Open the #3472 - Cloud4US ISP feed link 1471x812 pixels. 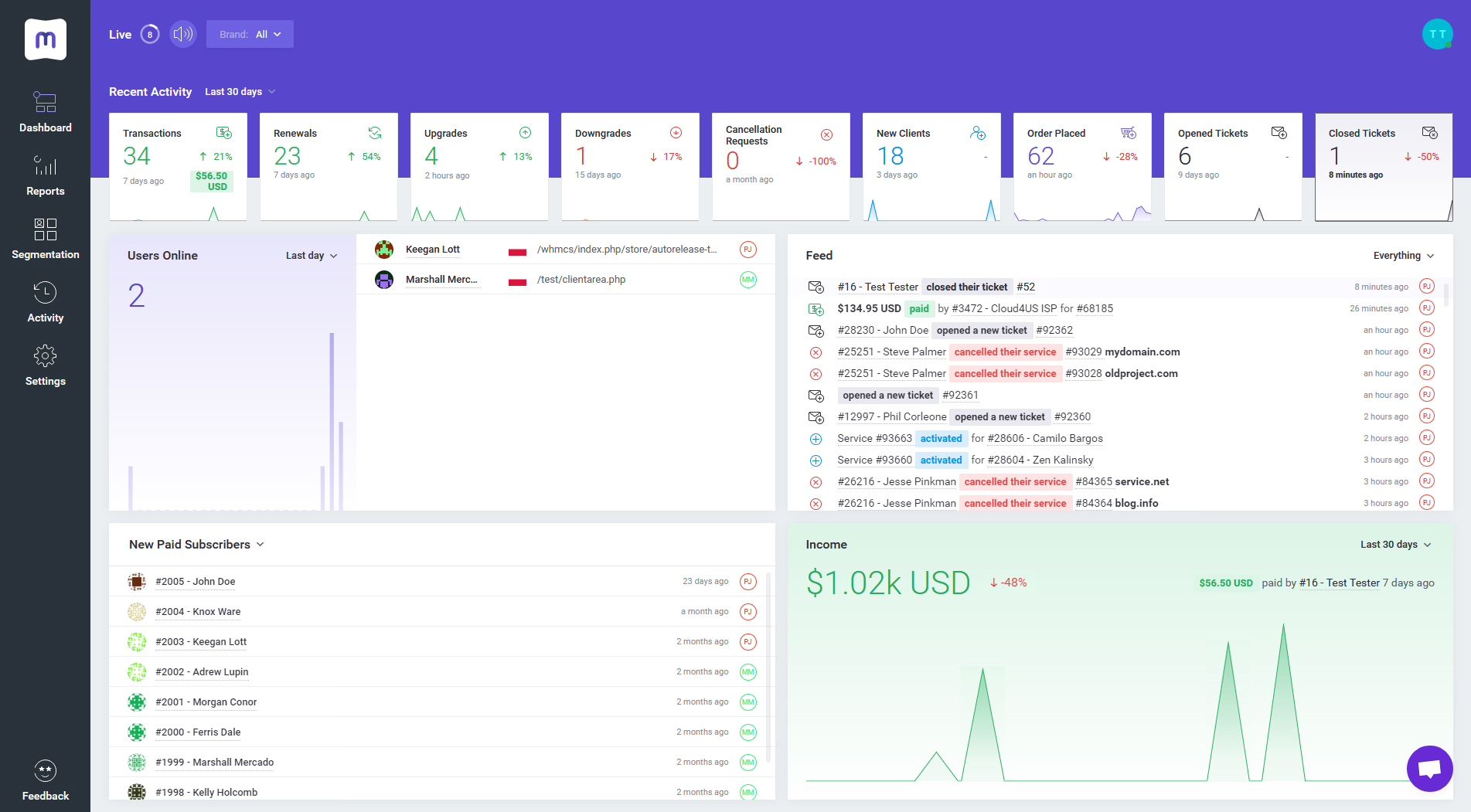1004,308
